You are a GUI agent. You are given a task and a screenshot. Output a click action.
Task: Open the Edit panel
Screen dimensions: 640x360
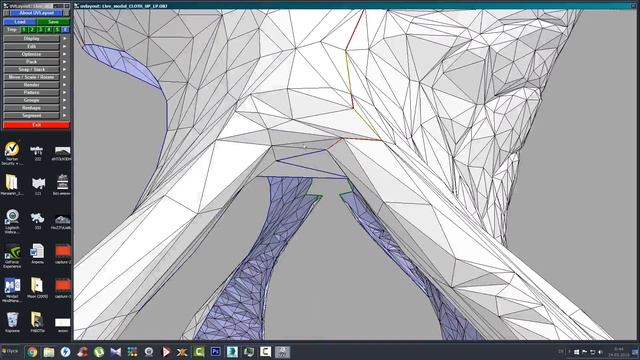tap(31, 46)
